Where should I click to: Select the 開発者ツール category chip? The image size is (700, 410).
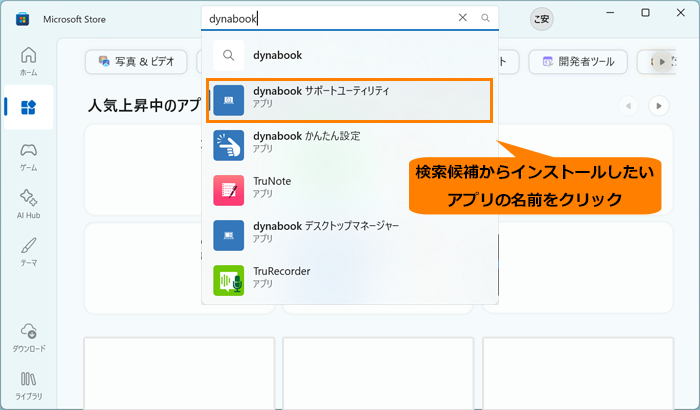(578, 62)
